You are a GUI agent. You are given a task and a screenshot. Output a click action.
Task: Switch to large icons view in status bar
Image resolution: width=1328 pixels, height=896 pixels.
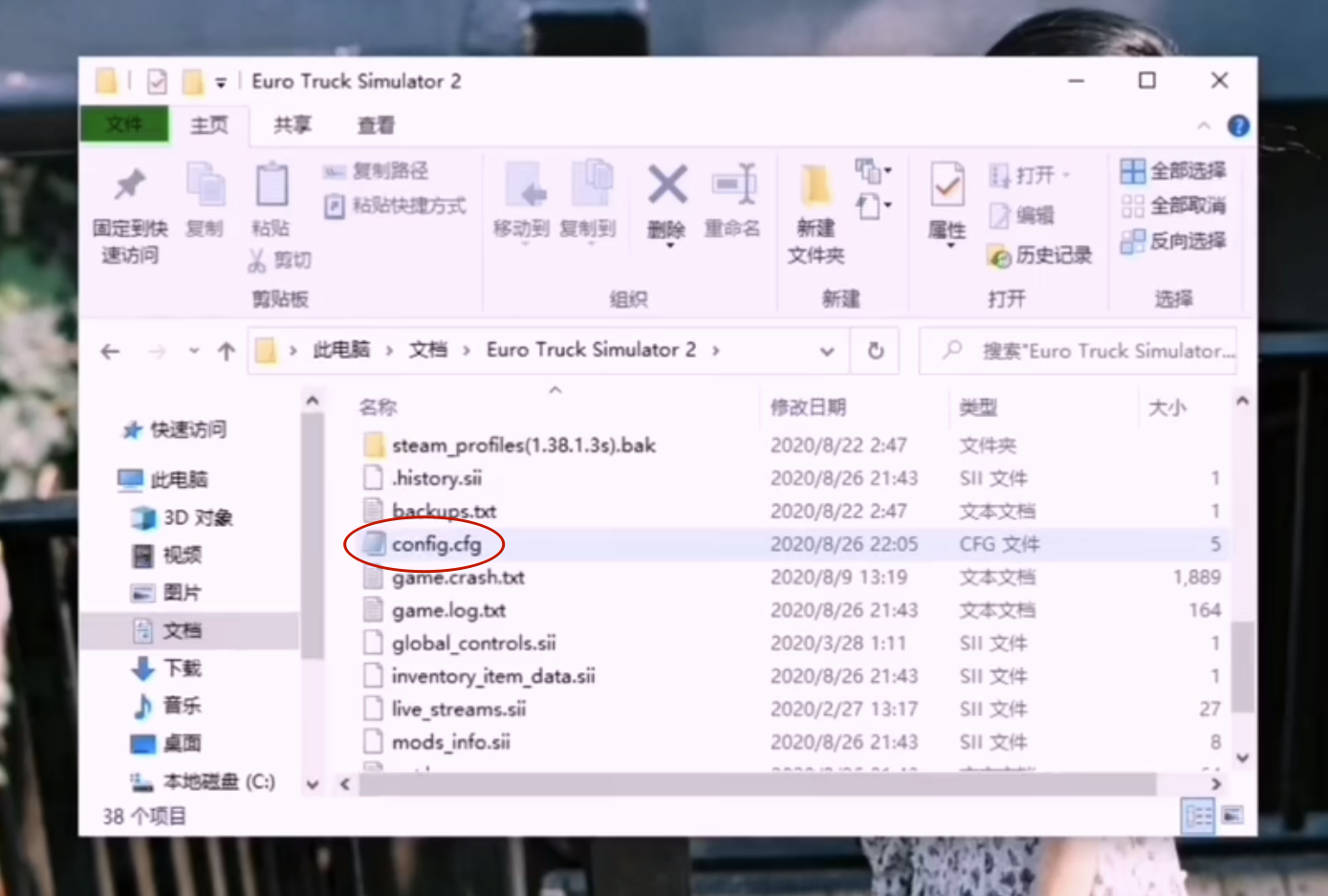click(x=1232, y=816)
